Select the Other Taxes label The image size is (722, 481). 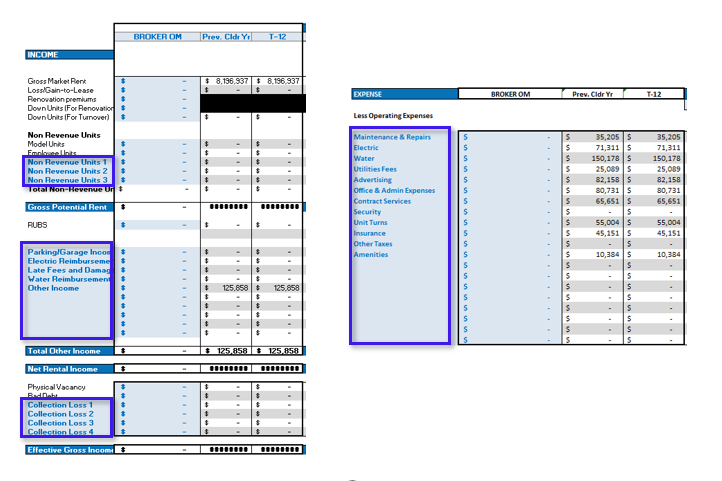pos(373,244)
